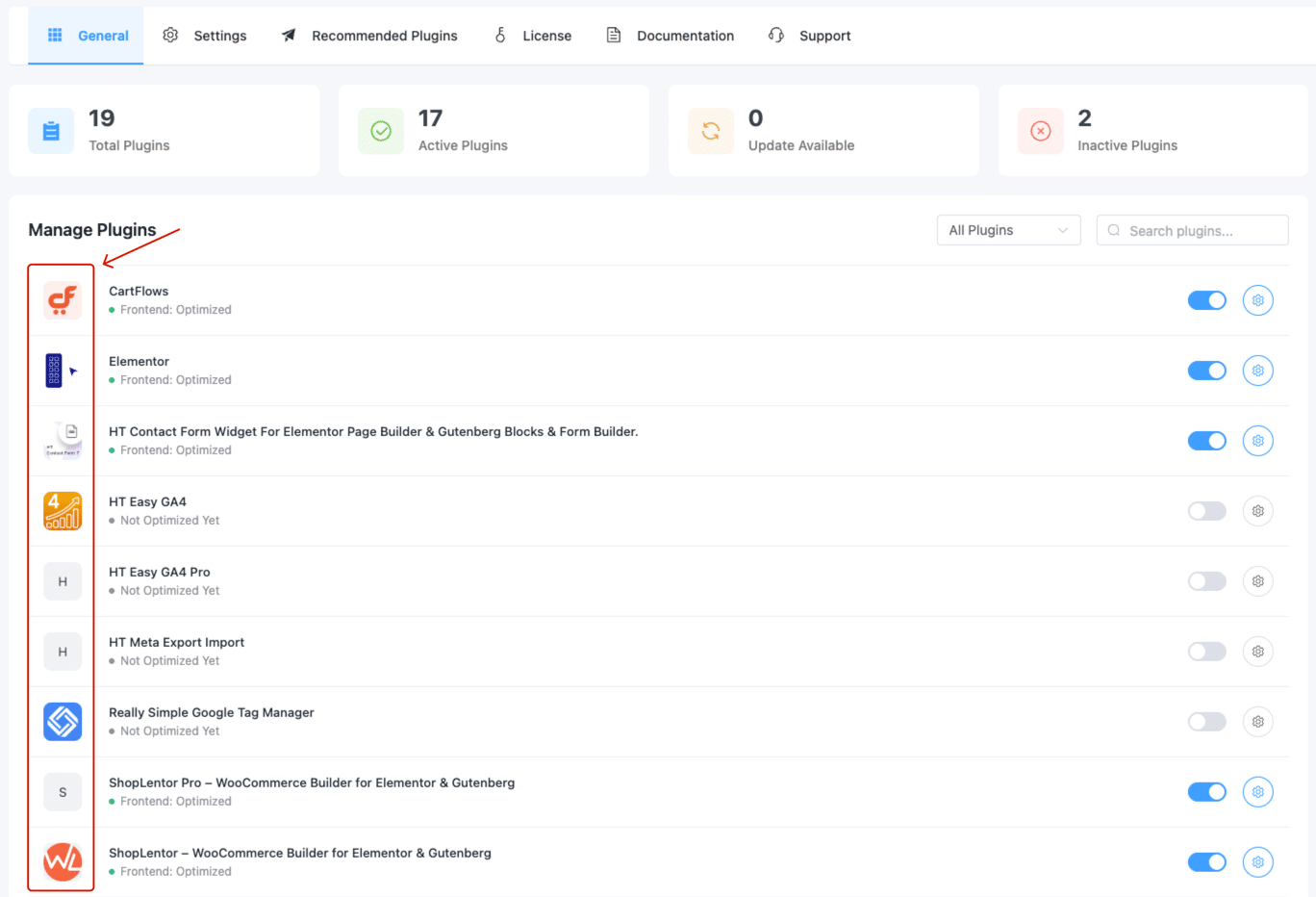Click the HT Contact Form Widget icon
Screen dimensions: 1316x897
pos(62,440)
